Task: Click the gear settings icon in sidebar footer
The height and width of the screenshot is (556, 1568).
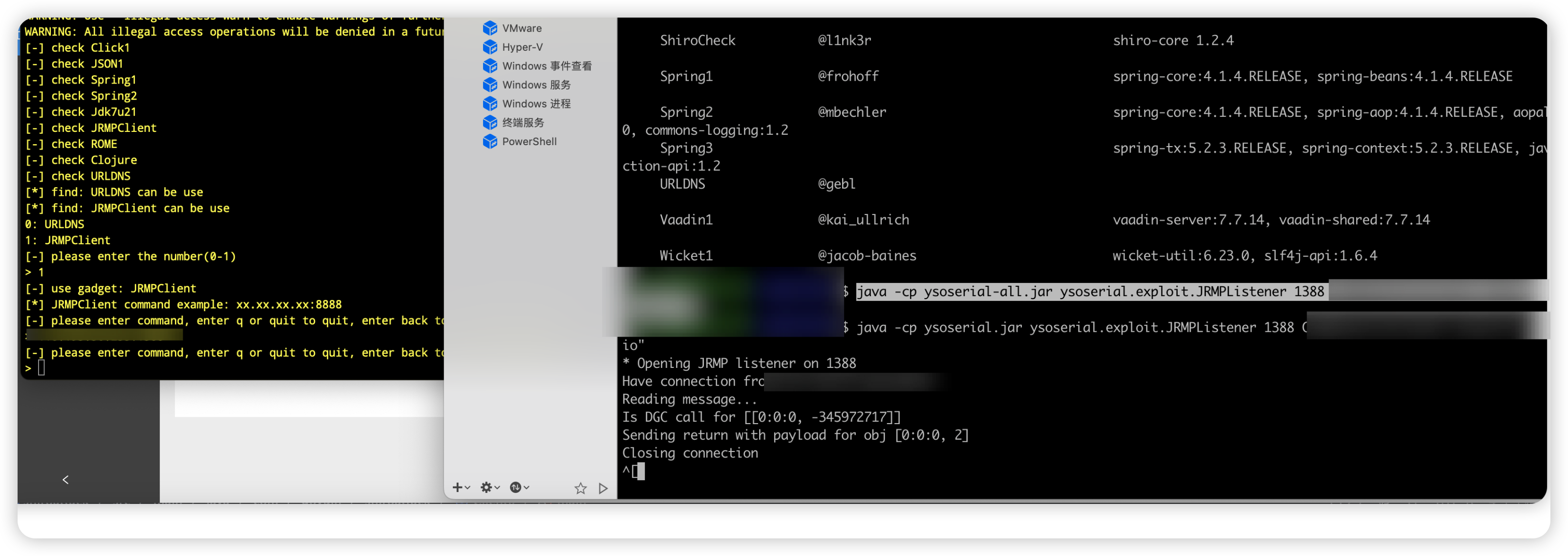Action: click(x=486, y=487)
